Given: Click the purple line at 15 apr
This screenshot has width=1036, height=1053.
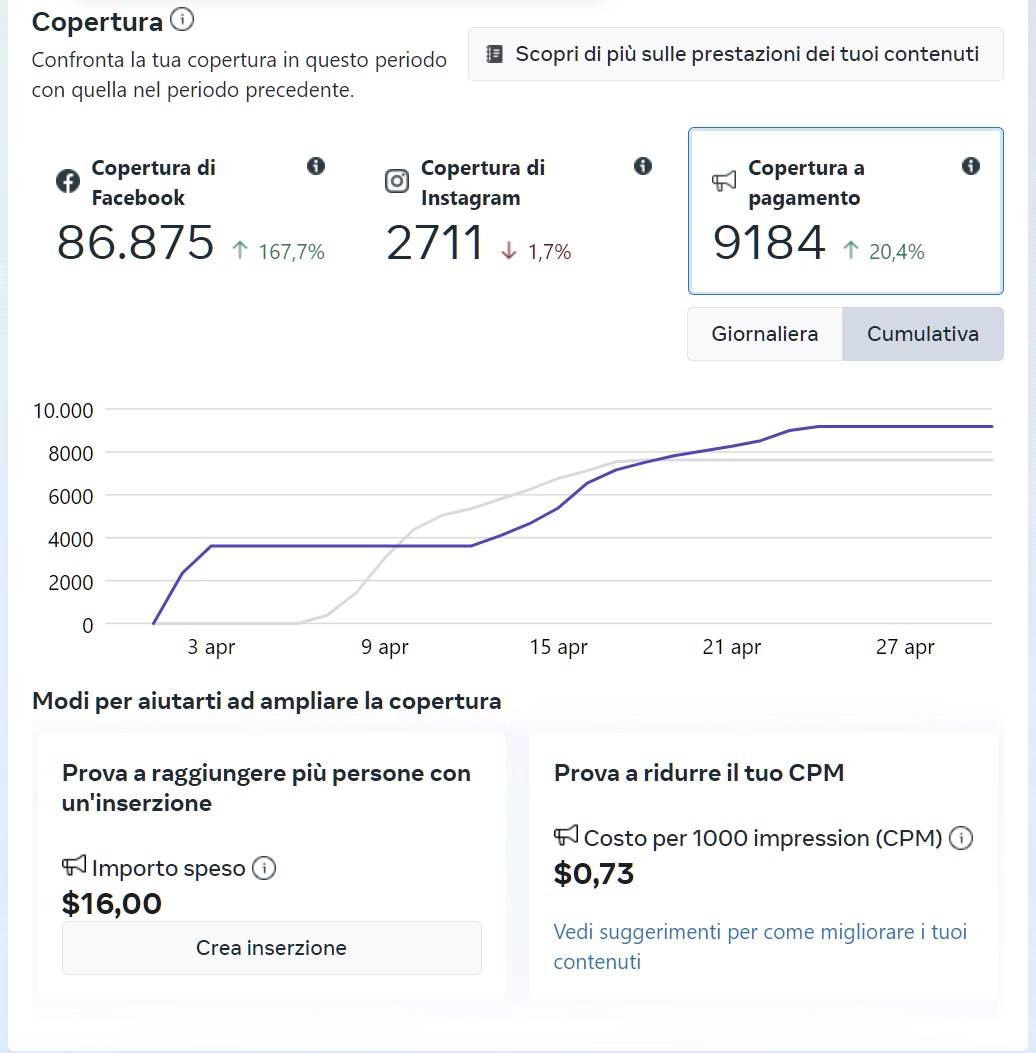Looking at the screenshot, I should [558, 507].
